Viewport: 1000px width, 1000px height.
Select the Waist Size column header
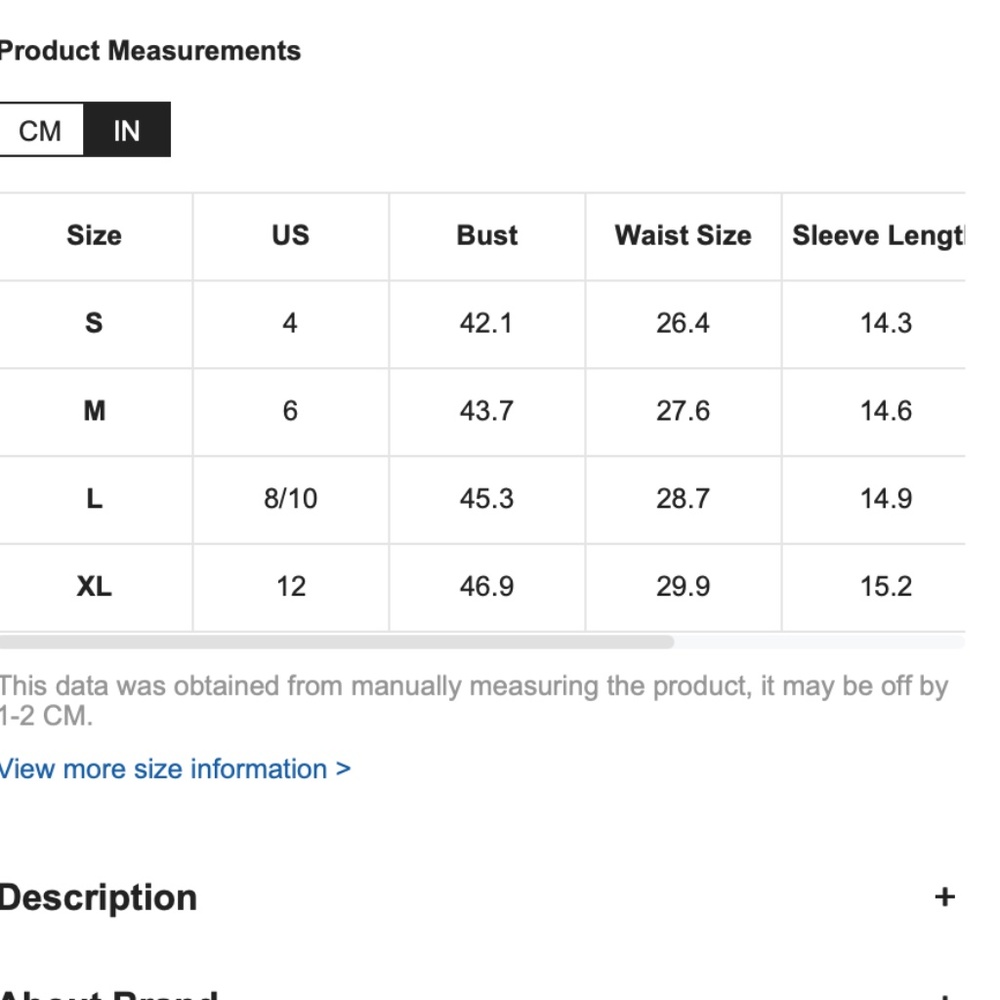tap(683, 236)
